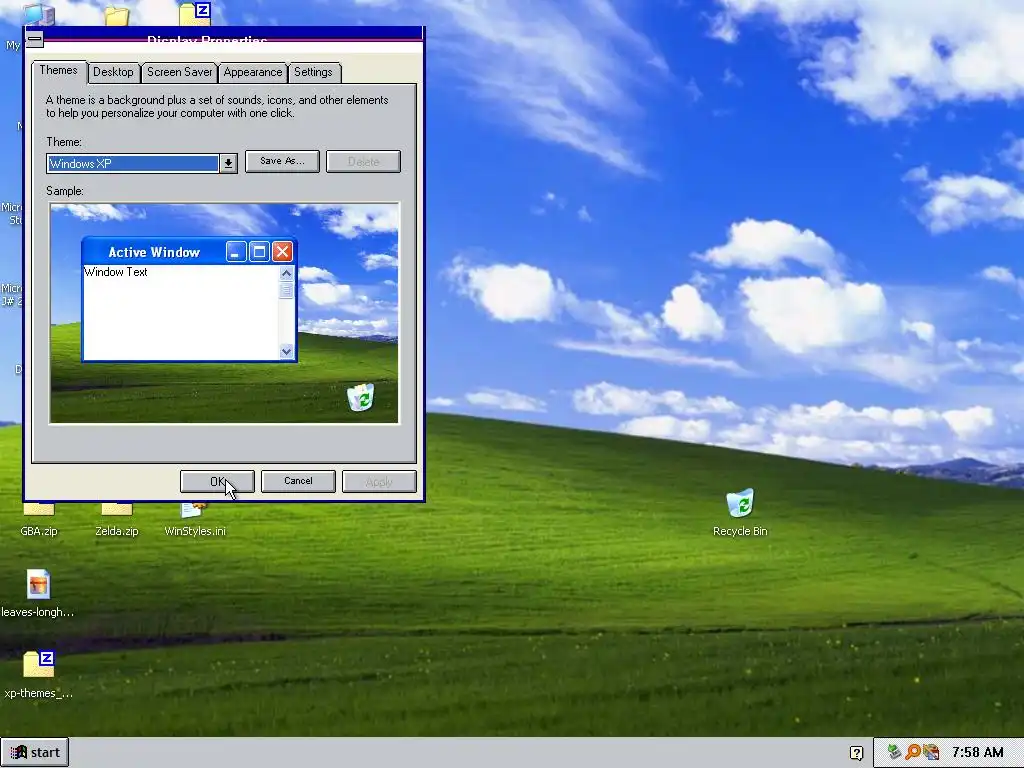Click the sample Active Window minimize button
This screenshot has height=768, width=1024.
click(x=236, y=251)
